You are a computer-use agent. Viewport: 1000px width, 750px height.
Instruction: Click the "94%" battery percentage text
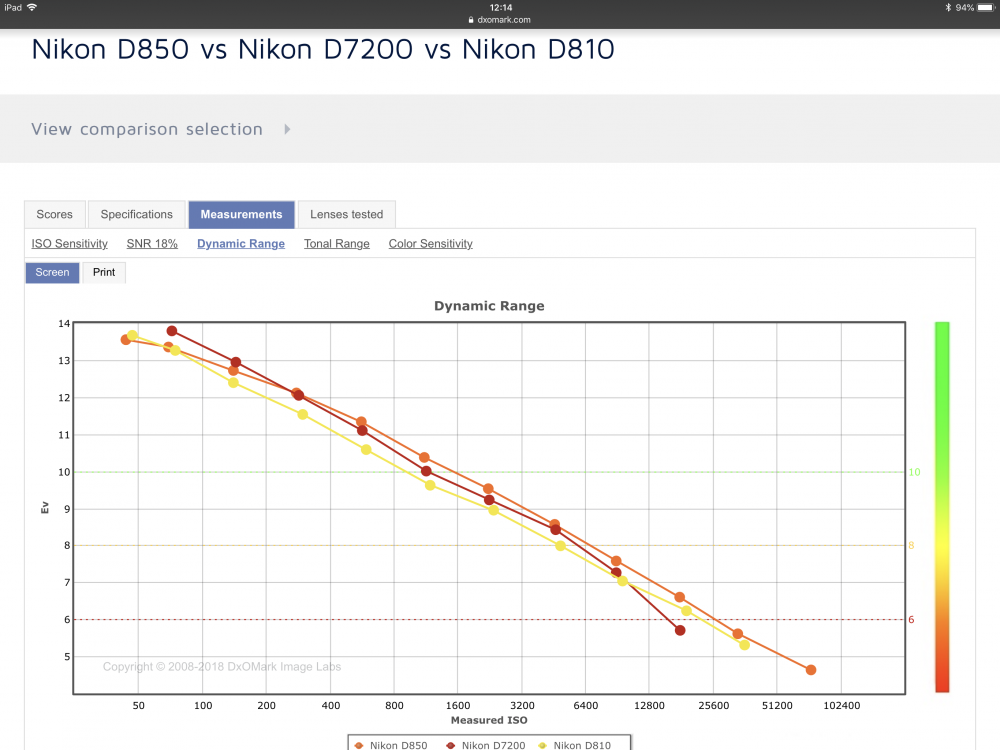(964, 8)
